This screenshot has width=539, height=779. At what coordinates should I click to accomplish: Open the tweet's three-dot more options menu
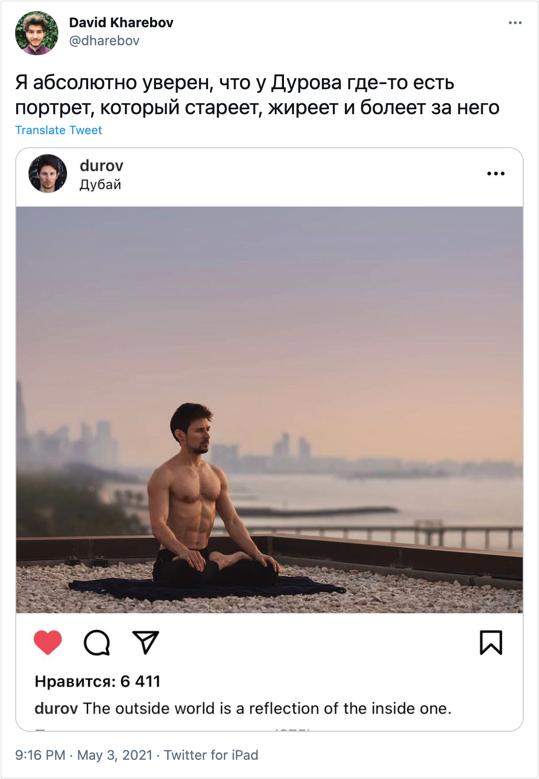[515, 23]
